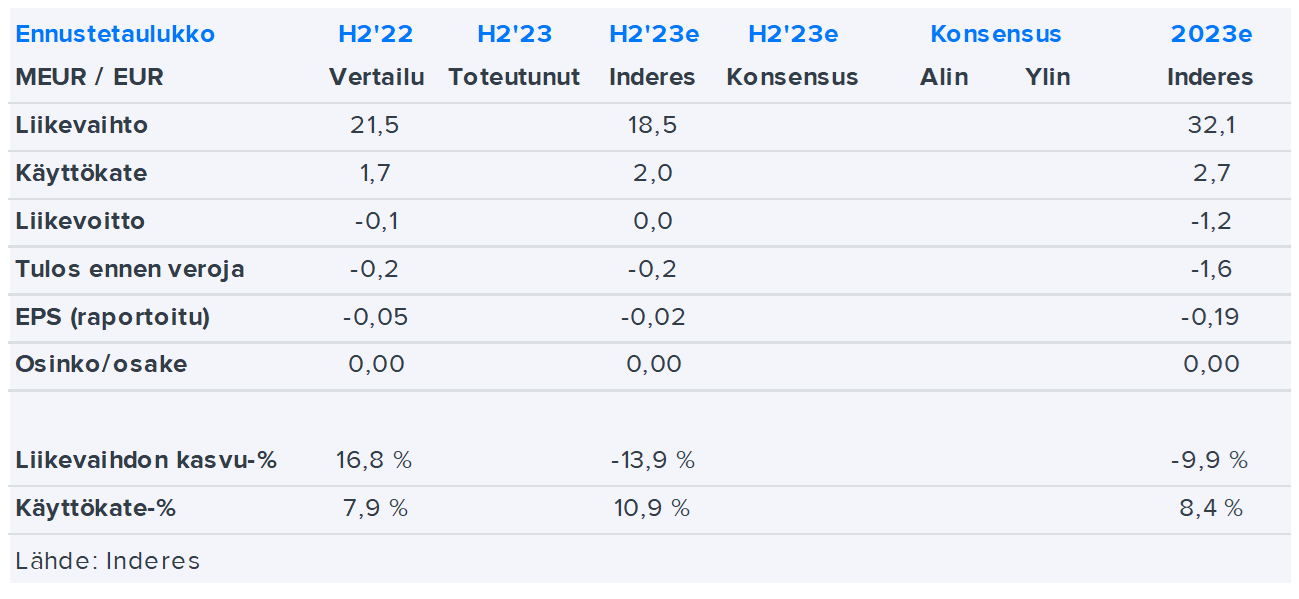Viewport: 1299px width, 599px height.
Task: Click the EPS (raportoitu) row label
Action: (x=113, y=317)
